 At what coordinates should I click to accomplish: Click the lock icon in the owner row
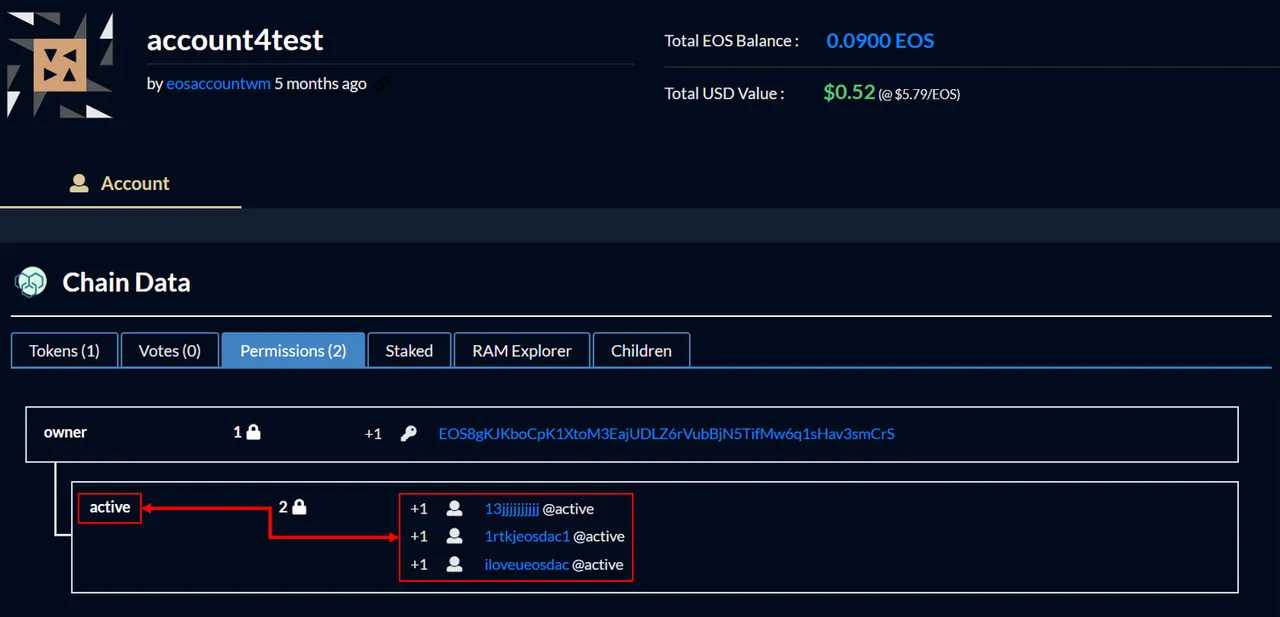[253, 433]
